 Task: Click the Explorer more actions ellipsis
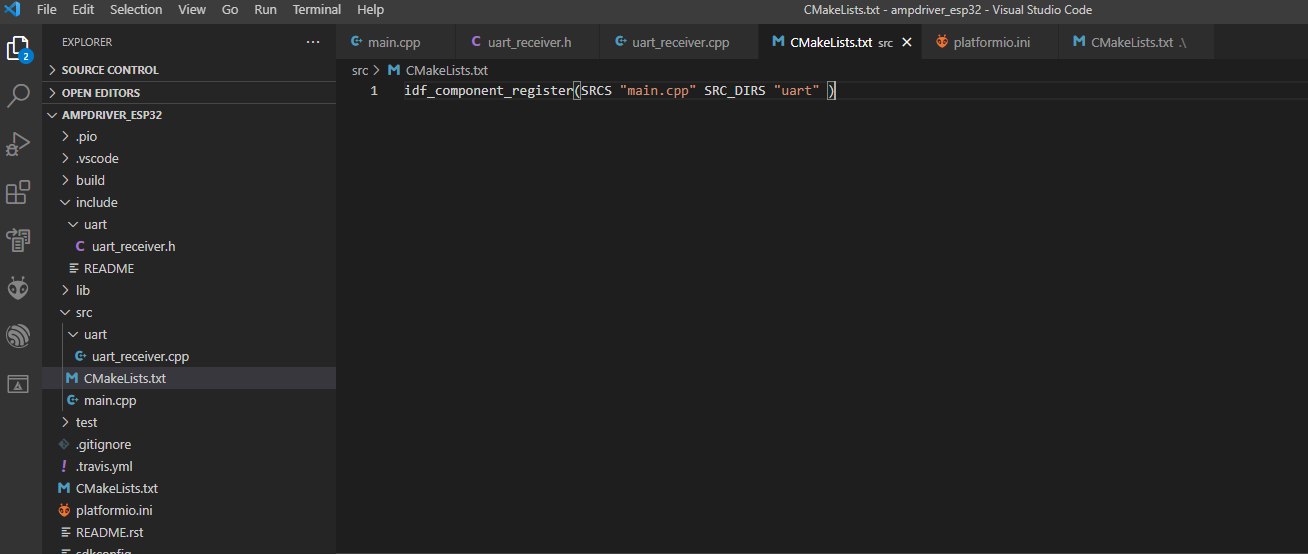click(313, 43)
